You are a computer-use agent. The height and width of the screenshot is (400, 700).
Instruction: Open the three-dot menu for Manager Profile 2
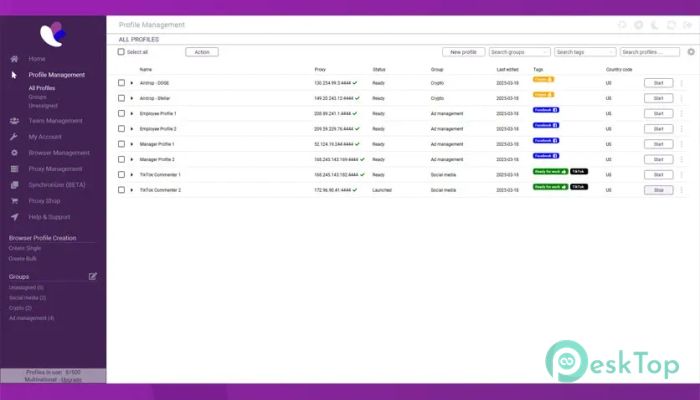click(x=682, y=159)
